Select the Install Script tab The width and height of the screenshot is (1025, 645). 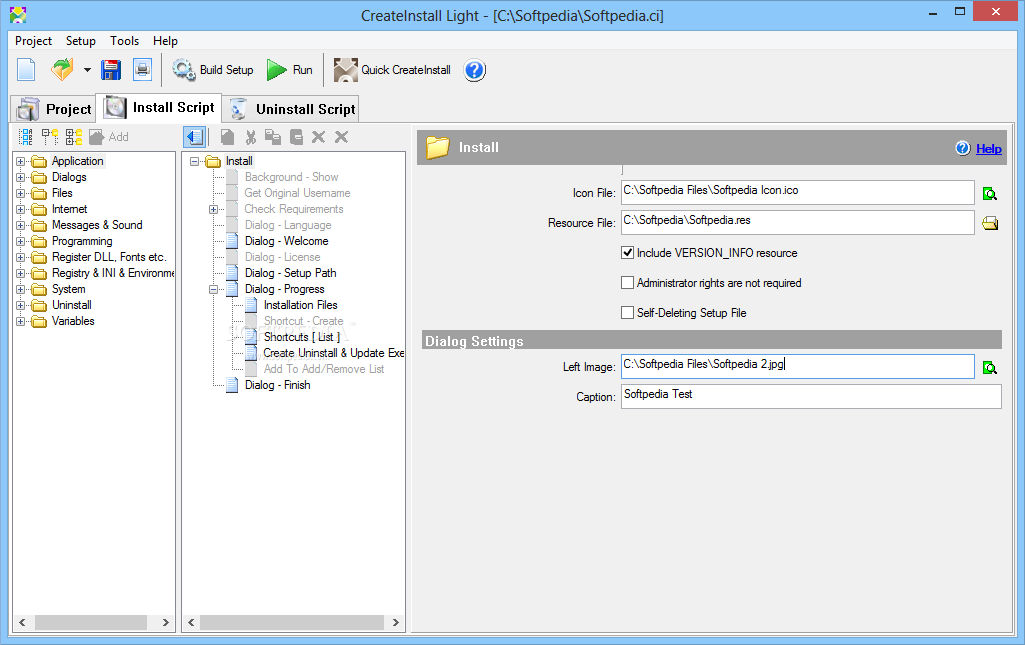[x=159, y=108]
